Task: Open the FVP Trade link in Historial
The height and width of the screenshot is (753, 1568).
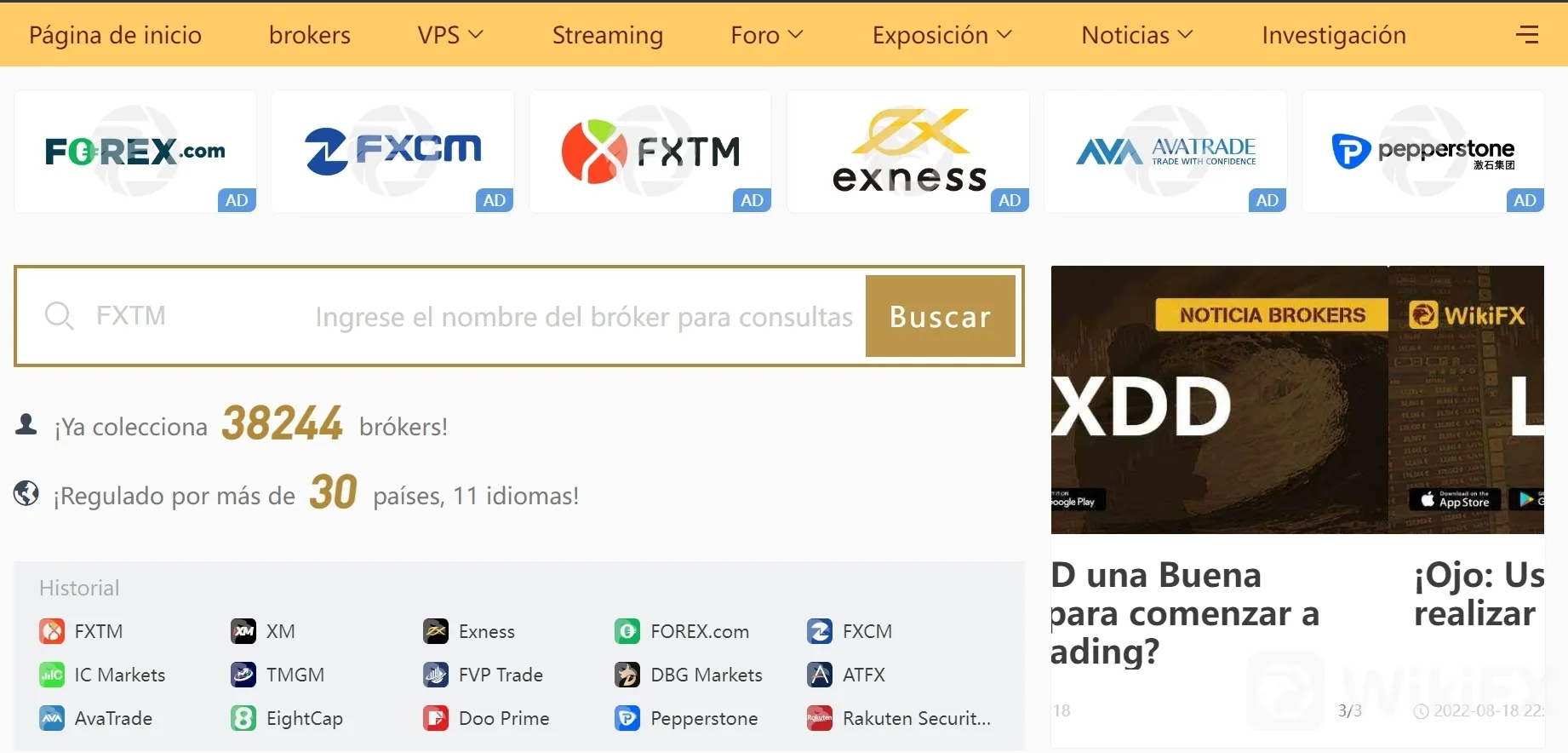Action: [501, 675]
